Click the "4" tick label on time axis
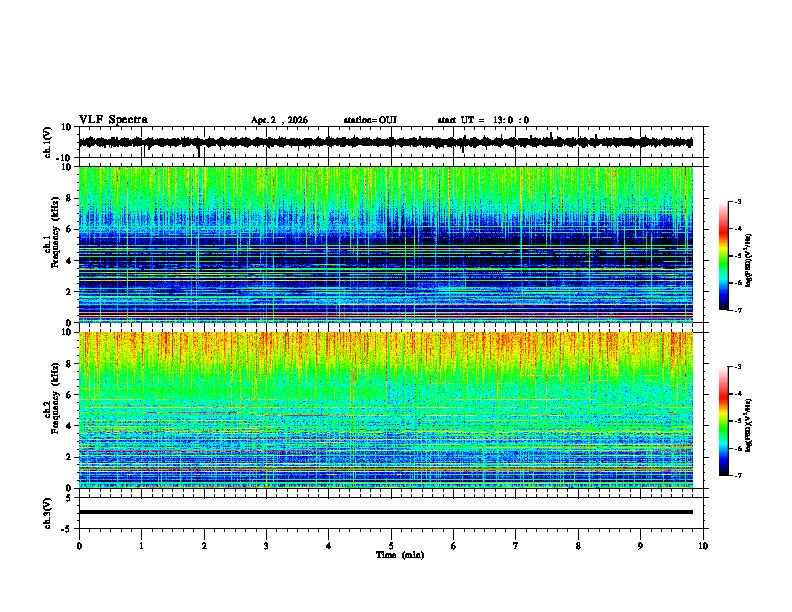This screenshot has height=612, width=792. (x=329, y=546)
